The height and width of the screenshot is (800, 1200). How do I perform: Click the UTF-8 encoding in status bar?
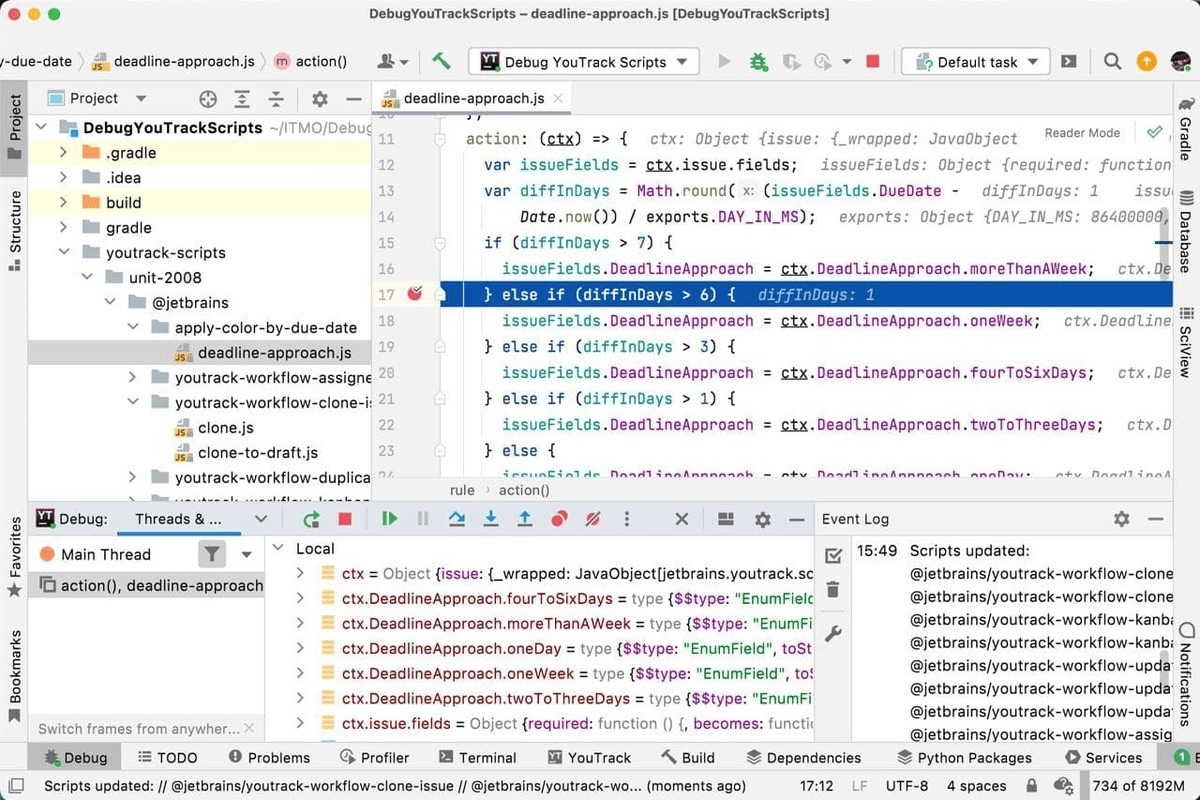click(x=907, y=786)
